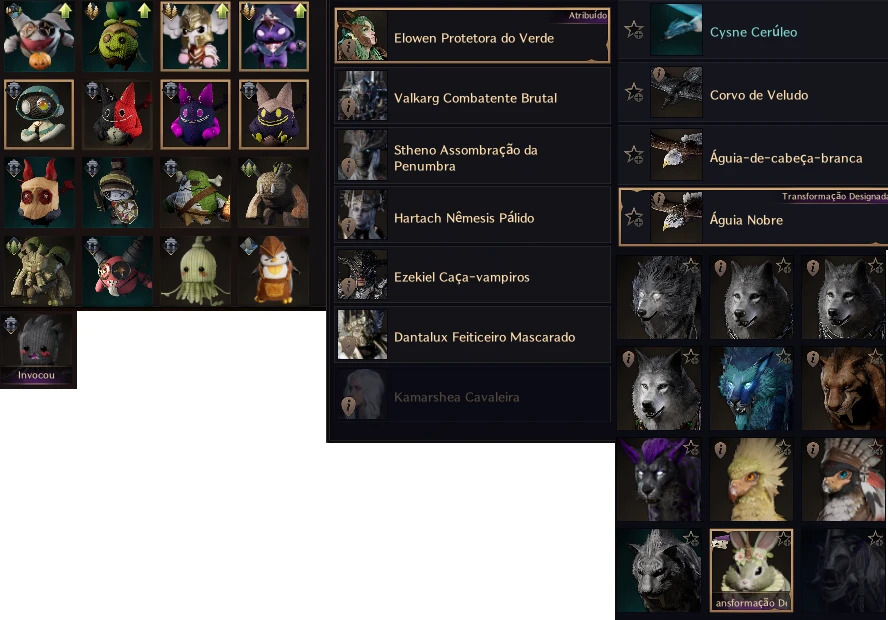Toggle favorite star for Cysne Cerúleo
The image size is (888, 620).
click(x=634, y=30)
